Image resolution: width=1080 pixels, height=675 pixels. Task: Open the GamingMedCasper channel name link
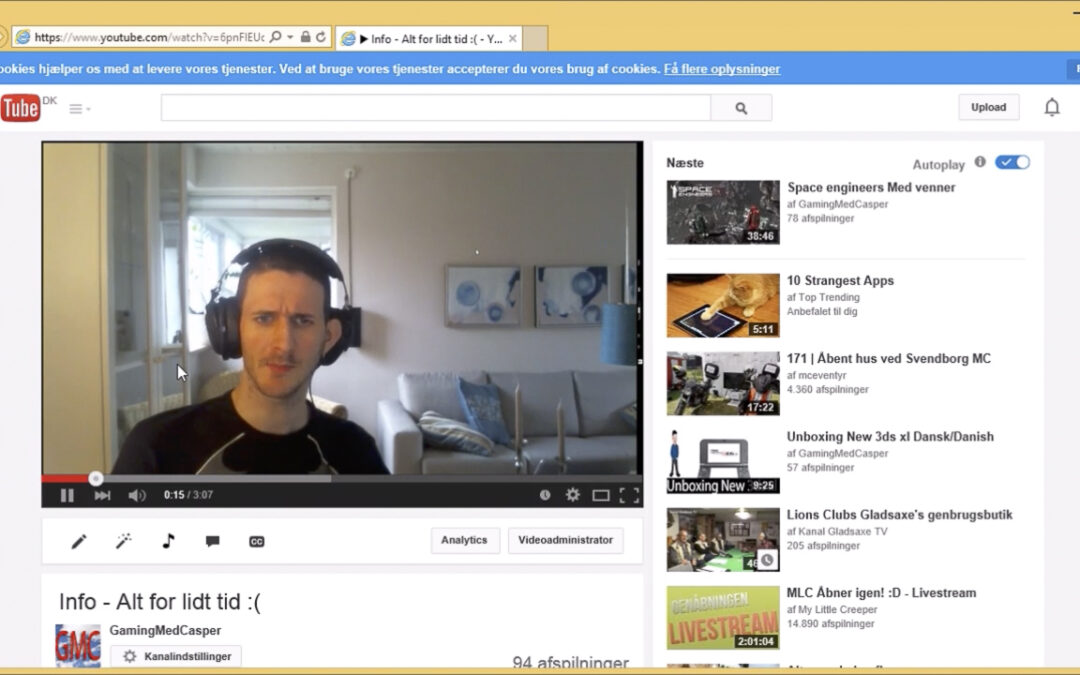click(165, 630)
